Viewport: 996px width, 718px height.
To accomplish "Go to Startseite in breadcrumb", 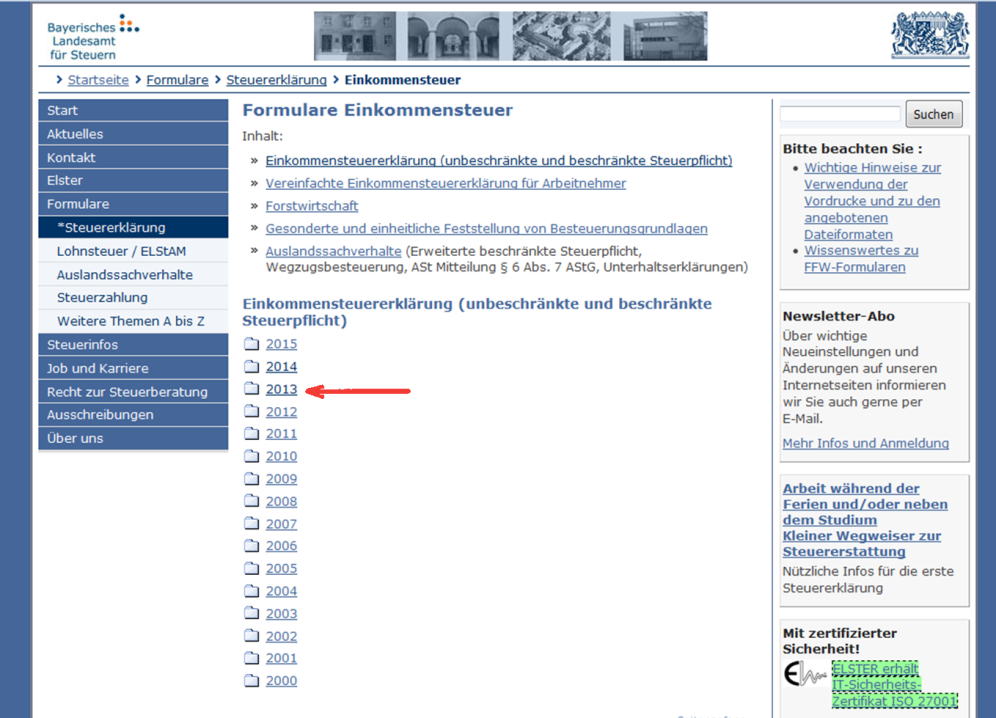I will point(98,80).
